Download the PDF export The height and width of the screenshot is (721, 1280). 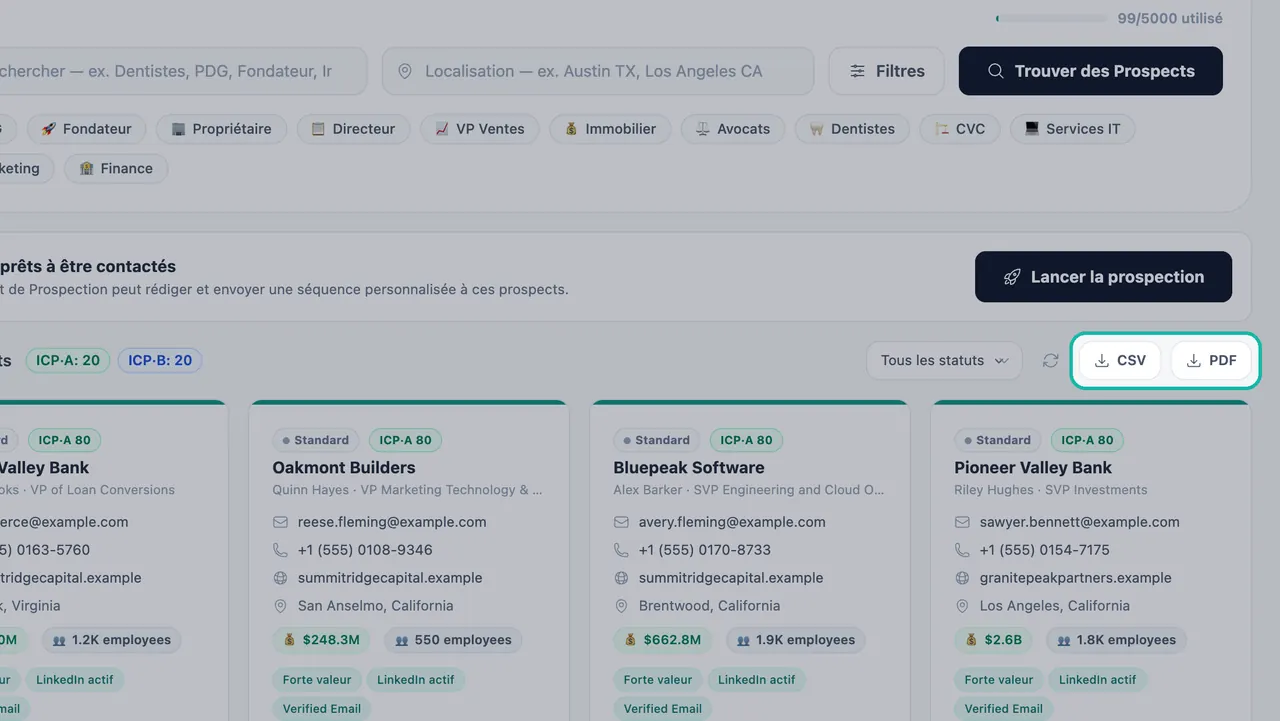click(1211, 361)
